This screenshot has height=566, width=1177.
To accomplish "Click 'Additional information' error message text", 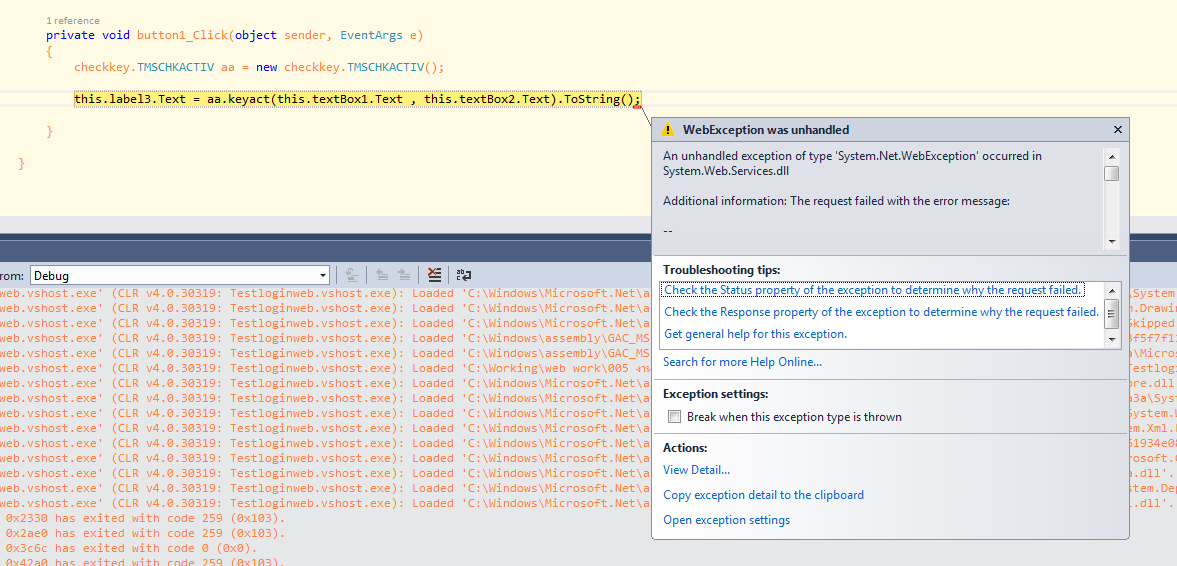I will (836, 201).
